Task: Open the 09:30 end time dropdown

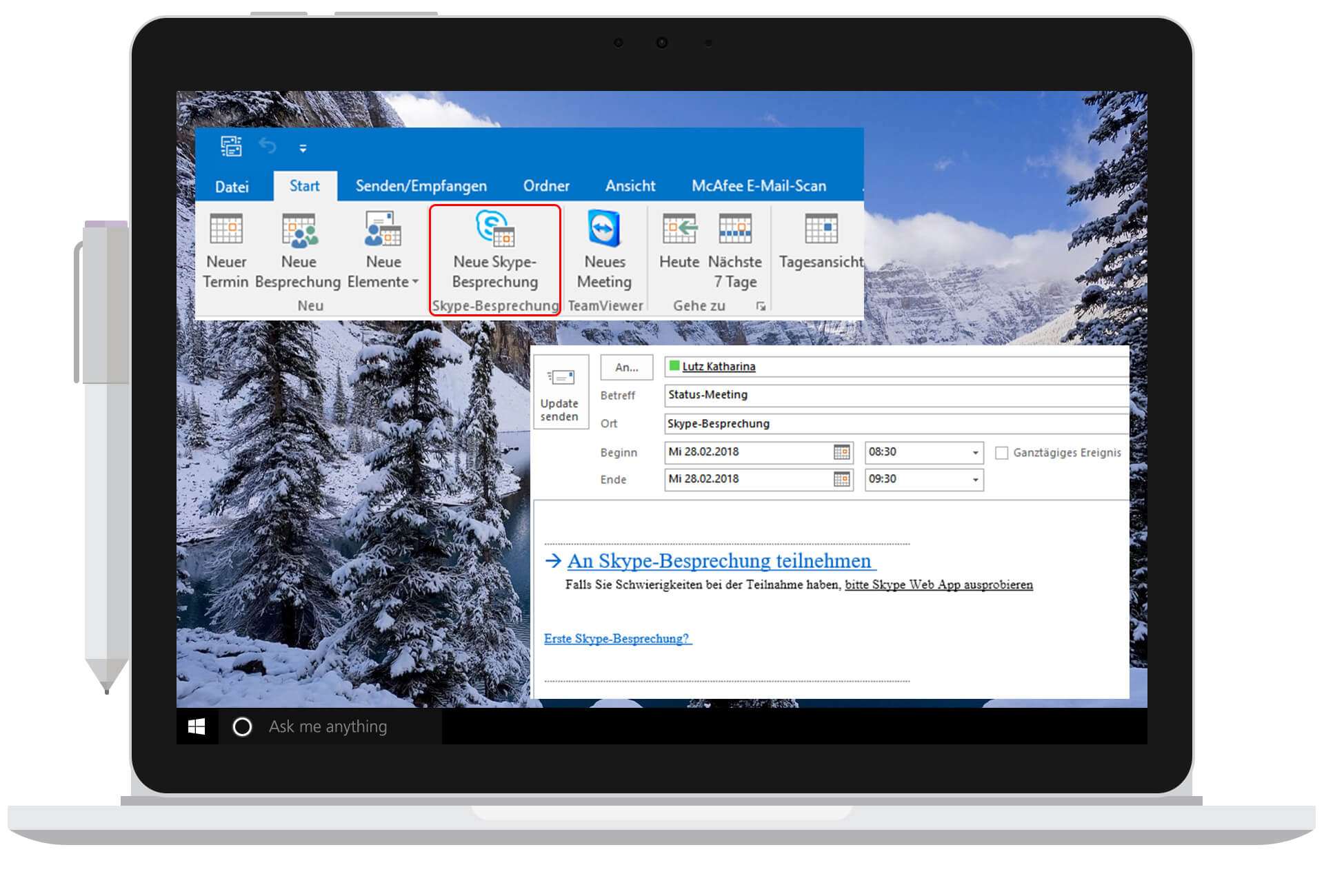Action: tap(975, 480)
